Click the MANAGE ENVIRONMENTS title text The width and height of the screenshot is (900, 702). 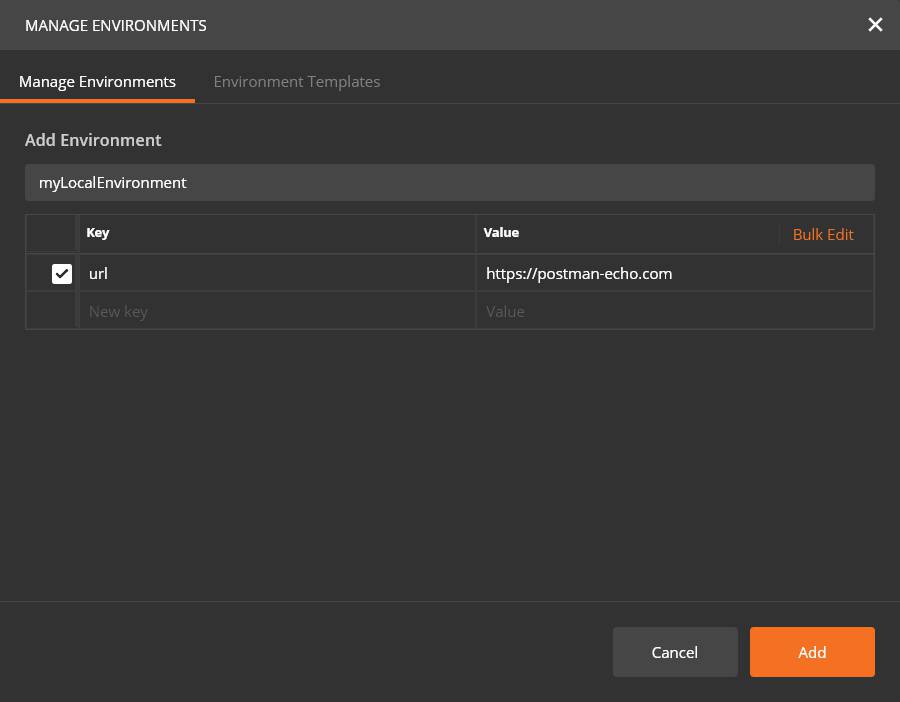(116, 25)
